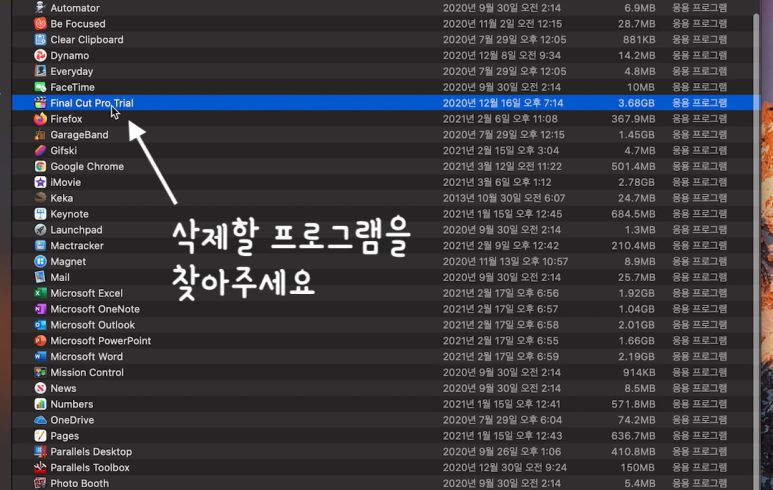Click the Magnet app icon

(x=40, y=261)
